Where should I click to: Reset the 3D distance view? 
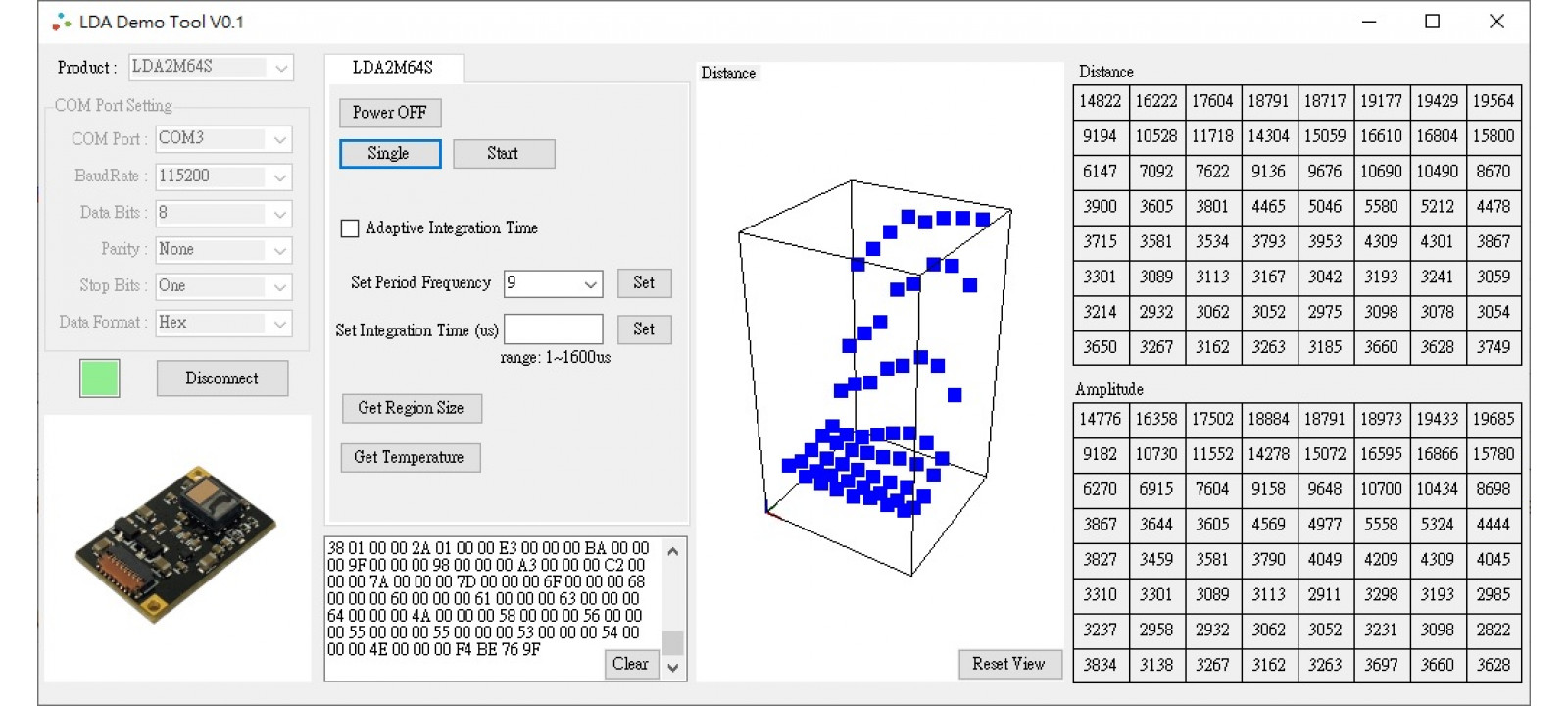click(x=1007, y=664)
